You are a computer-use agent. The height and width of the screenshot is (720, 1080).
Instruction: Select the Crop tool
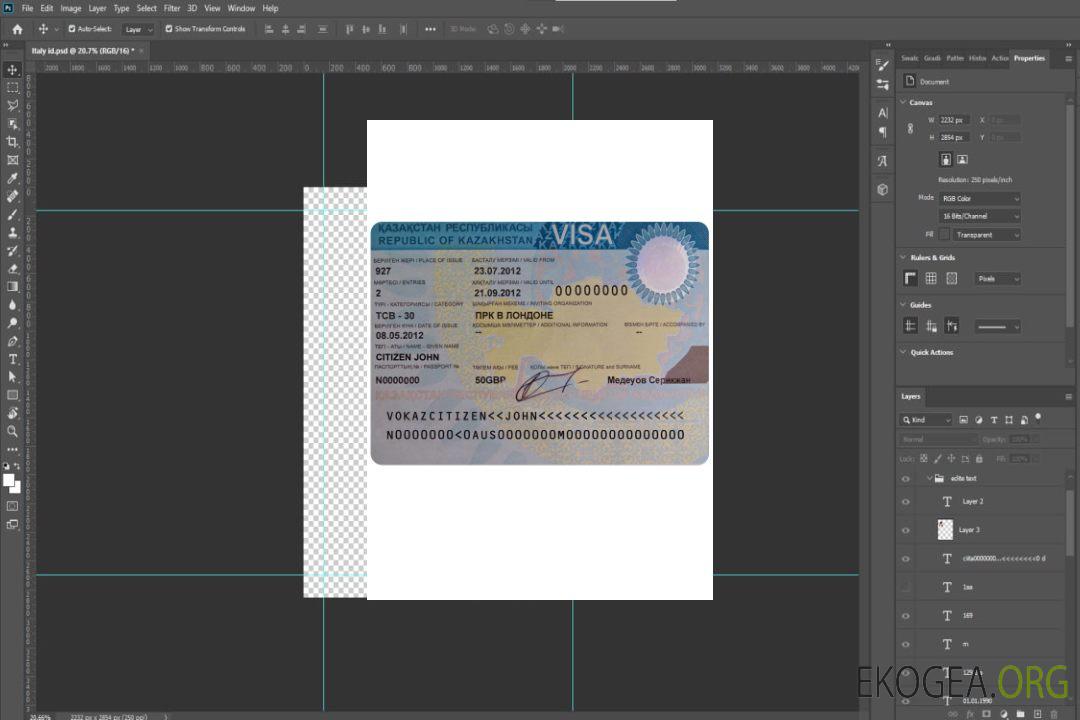coord(12,142)
